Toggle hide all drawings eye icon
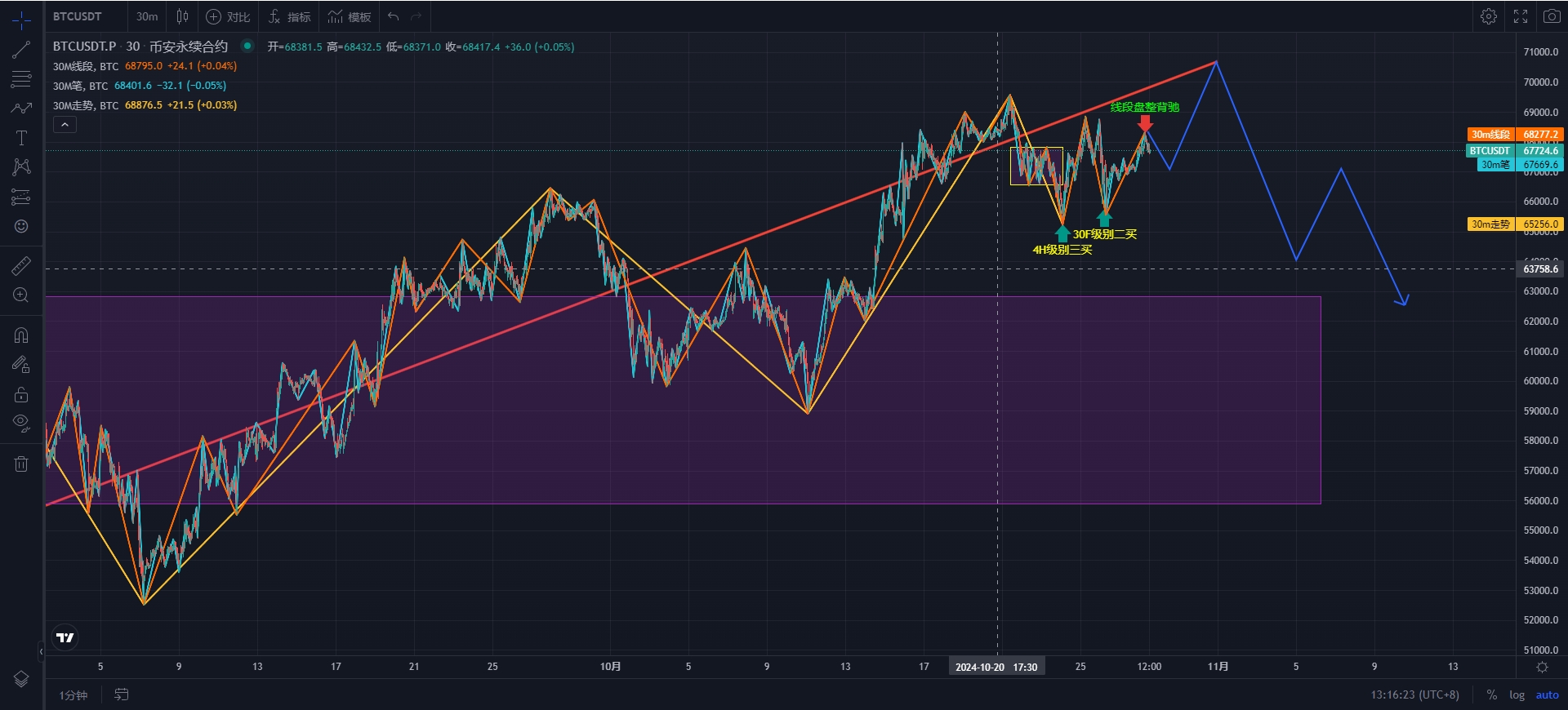This screenshot has width=1568, height=710. pos(21,423)
